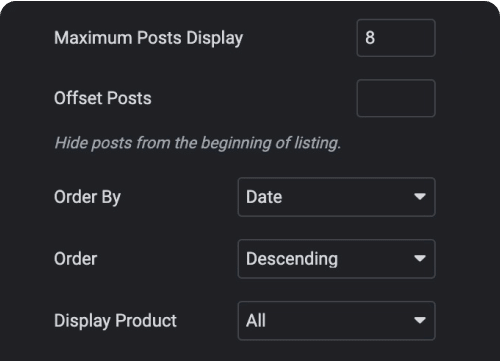The width and height of the screenshot is (500, 361).
Task: Click the "Order By" label
Action: click(87, 197)
